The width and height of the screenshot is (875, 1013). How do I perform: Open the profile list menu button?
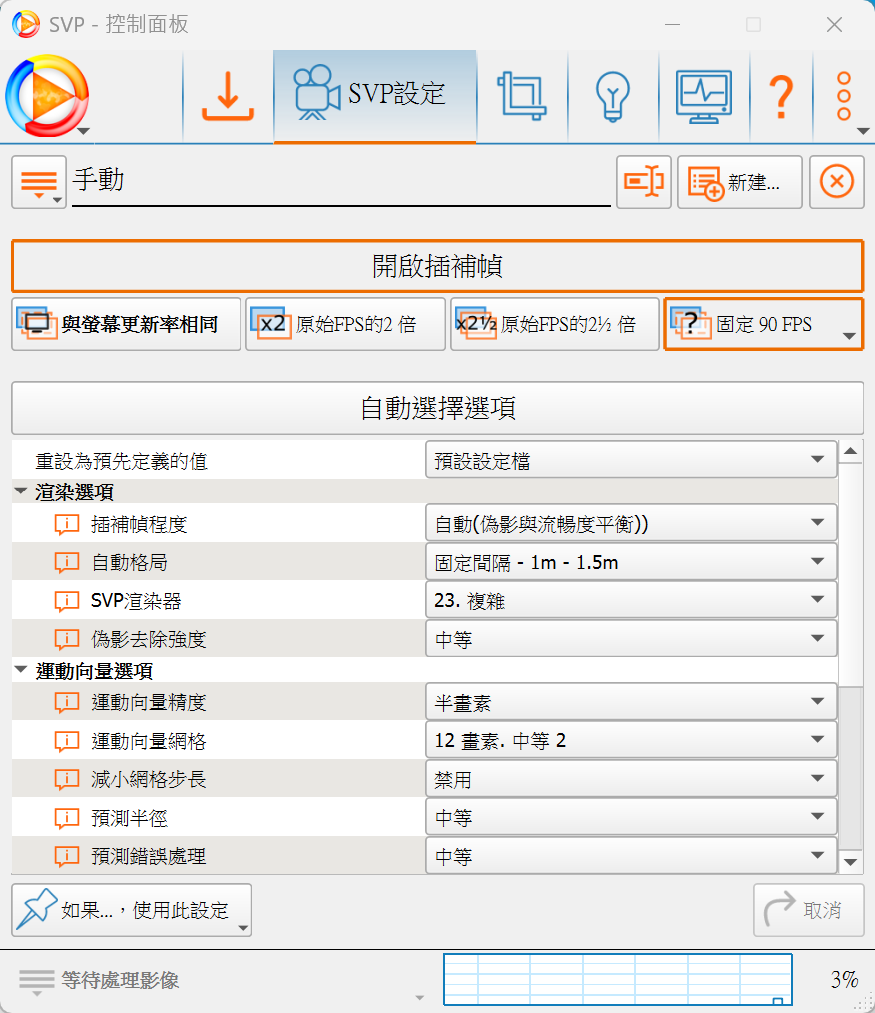click(39, 182)
